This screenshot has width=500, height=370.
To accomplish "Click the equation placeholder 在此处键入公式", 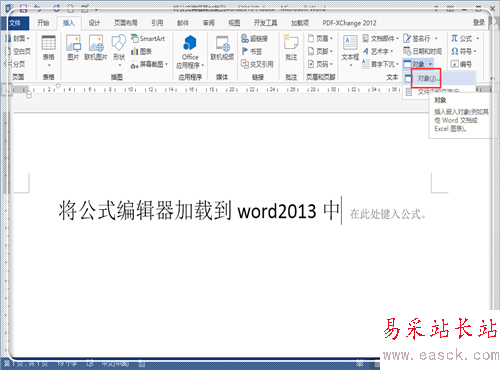I will pos(388,214).
